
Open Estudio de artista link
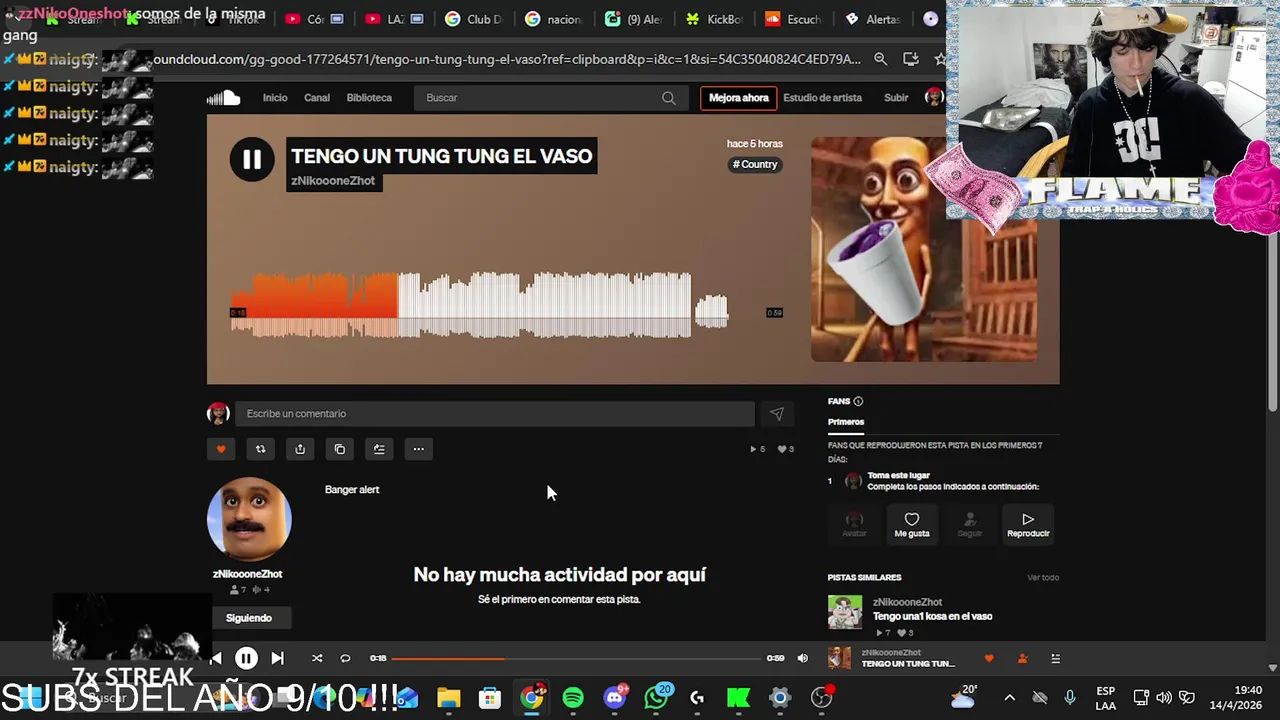coord(823,98)
